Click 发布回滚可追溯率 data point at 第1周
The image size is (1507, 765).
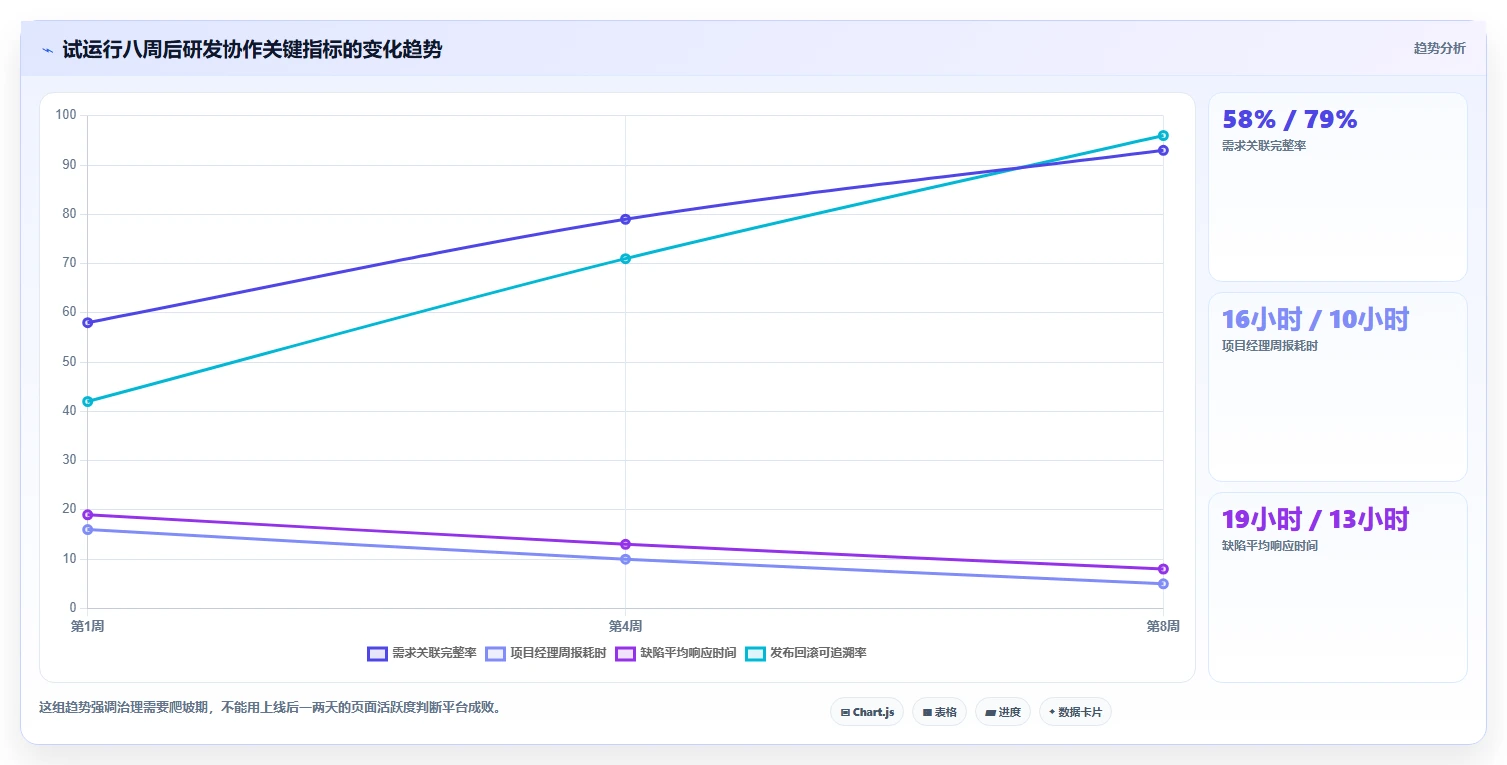click(x=88, y=401)
